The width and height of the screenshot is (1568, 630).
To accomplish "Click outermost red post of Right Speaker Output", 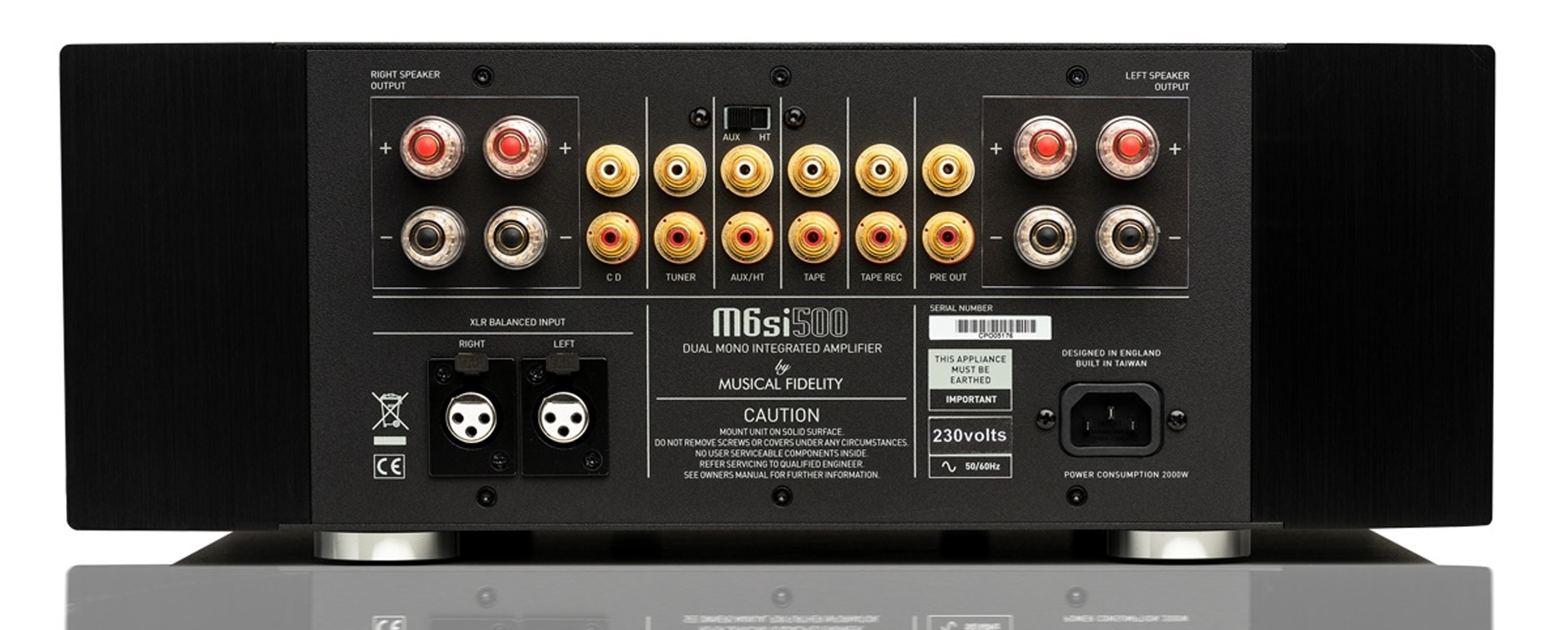I will (432, 147).
